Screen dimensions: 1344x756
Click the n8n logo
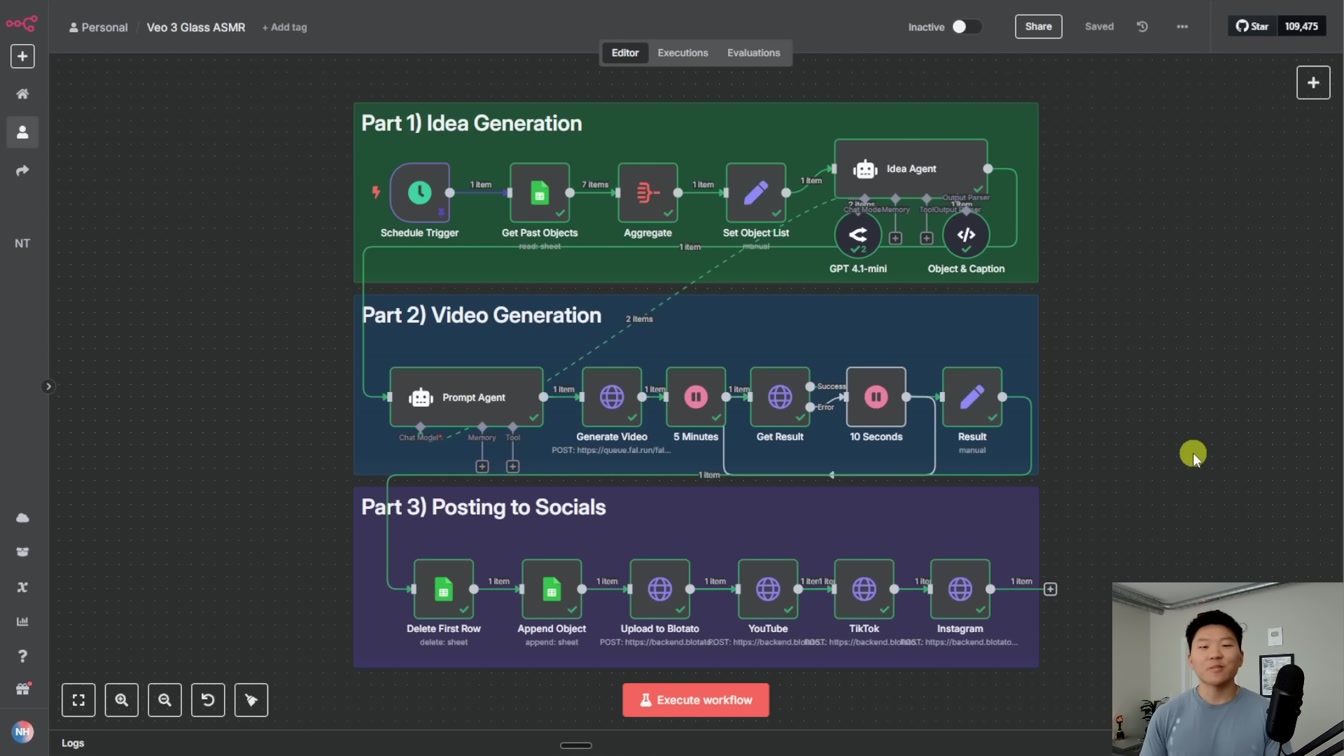click(22, 22)
